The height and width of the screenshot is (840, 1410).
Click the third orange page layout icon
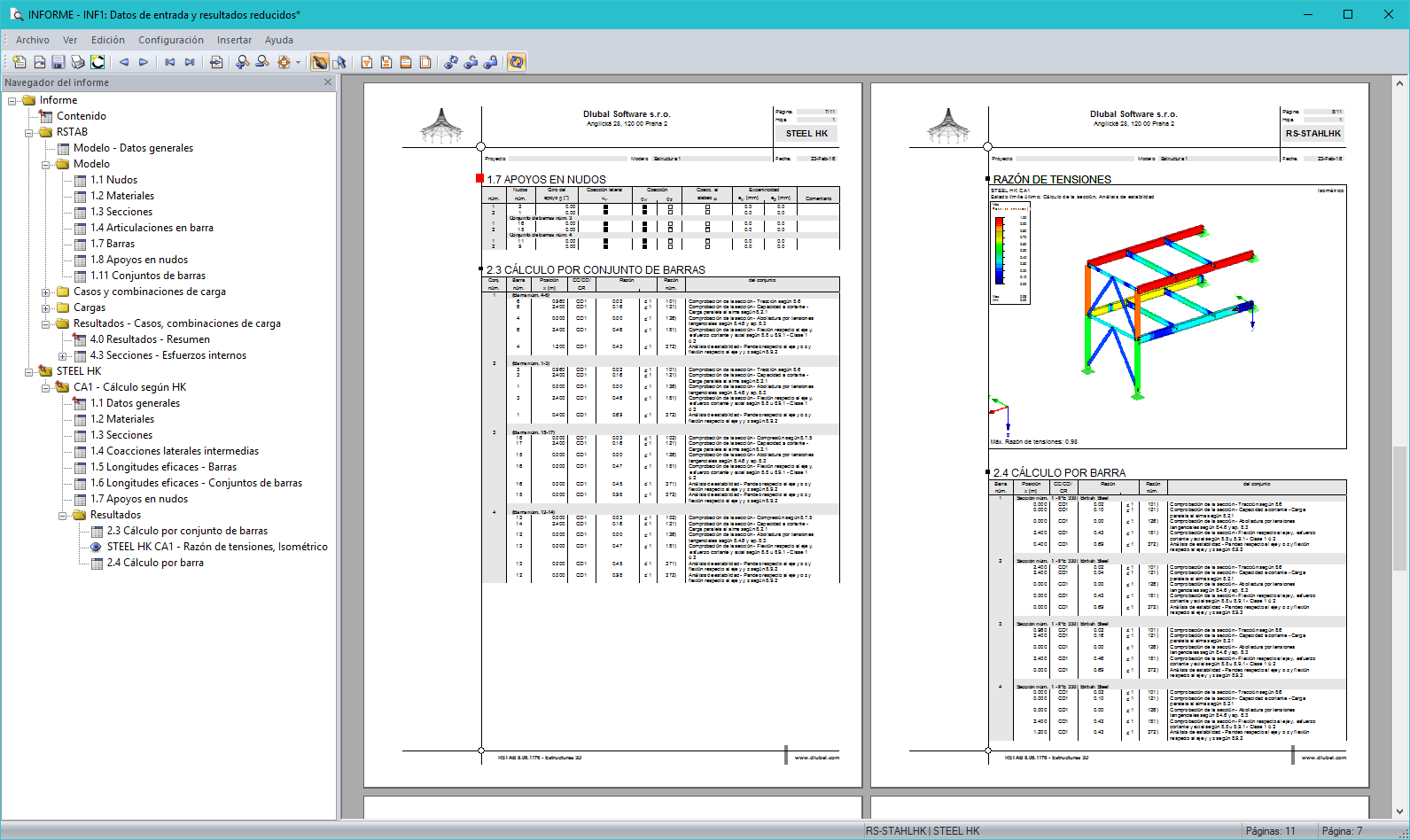point(406,62)
